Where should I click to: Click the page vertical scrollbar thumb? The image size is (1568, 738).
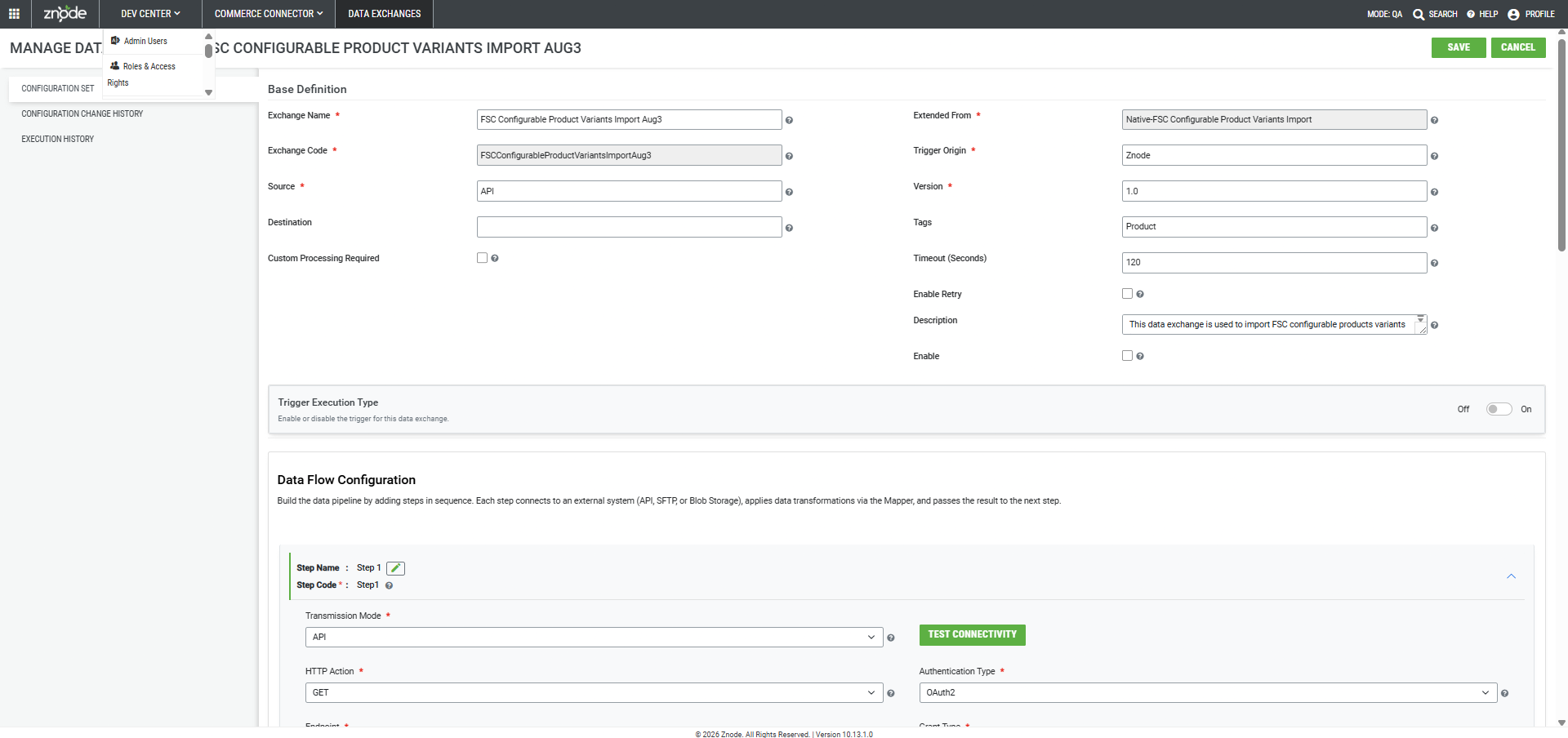click(x=1561, y=144)
